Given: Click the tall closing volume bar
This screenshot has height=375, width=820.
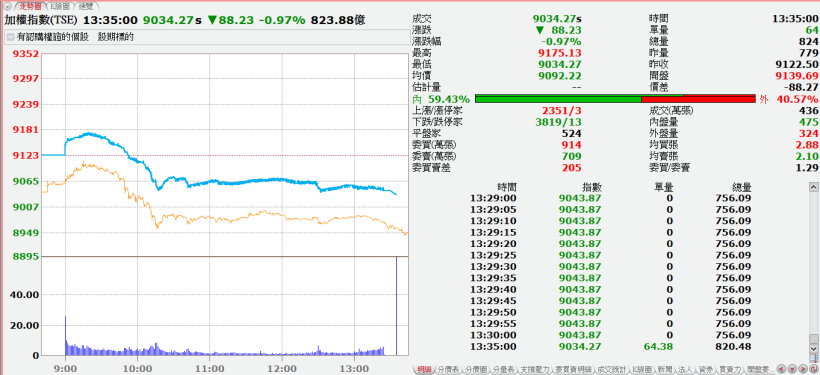Looking at the screenshot, I should click(x=396, y=306).
